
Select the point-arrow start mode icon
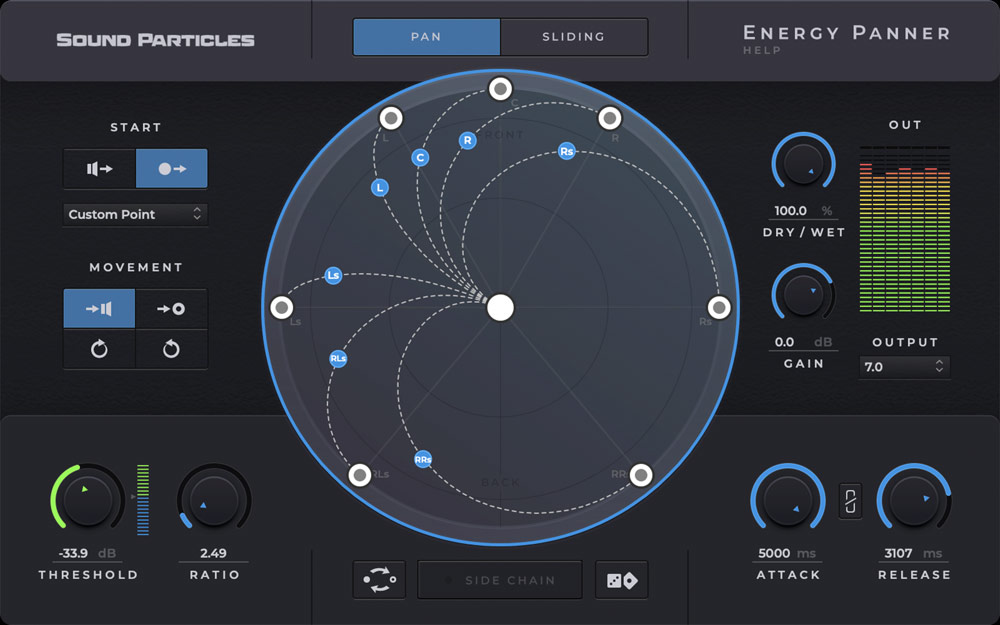tap(170, 168)
